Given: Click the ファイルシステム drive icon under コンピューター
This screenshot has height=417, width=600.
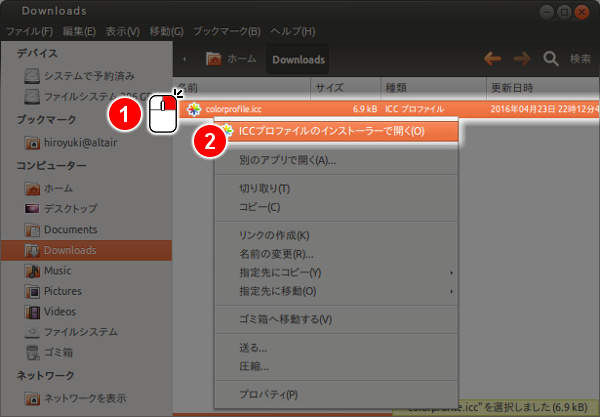Looking at the screenshot, I should coord(32,332).
